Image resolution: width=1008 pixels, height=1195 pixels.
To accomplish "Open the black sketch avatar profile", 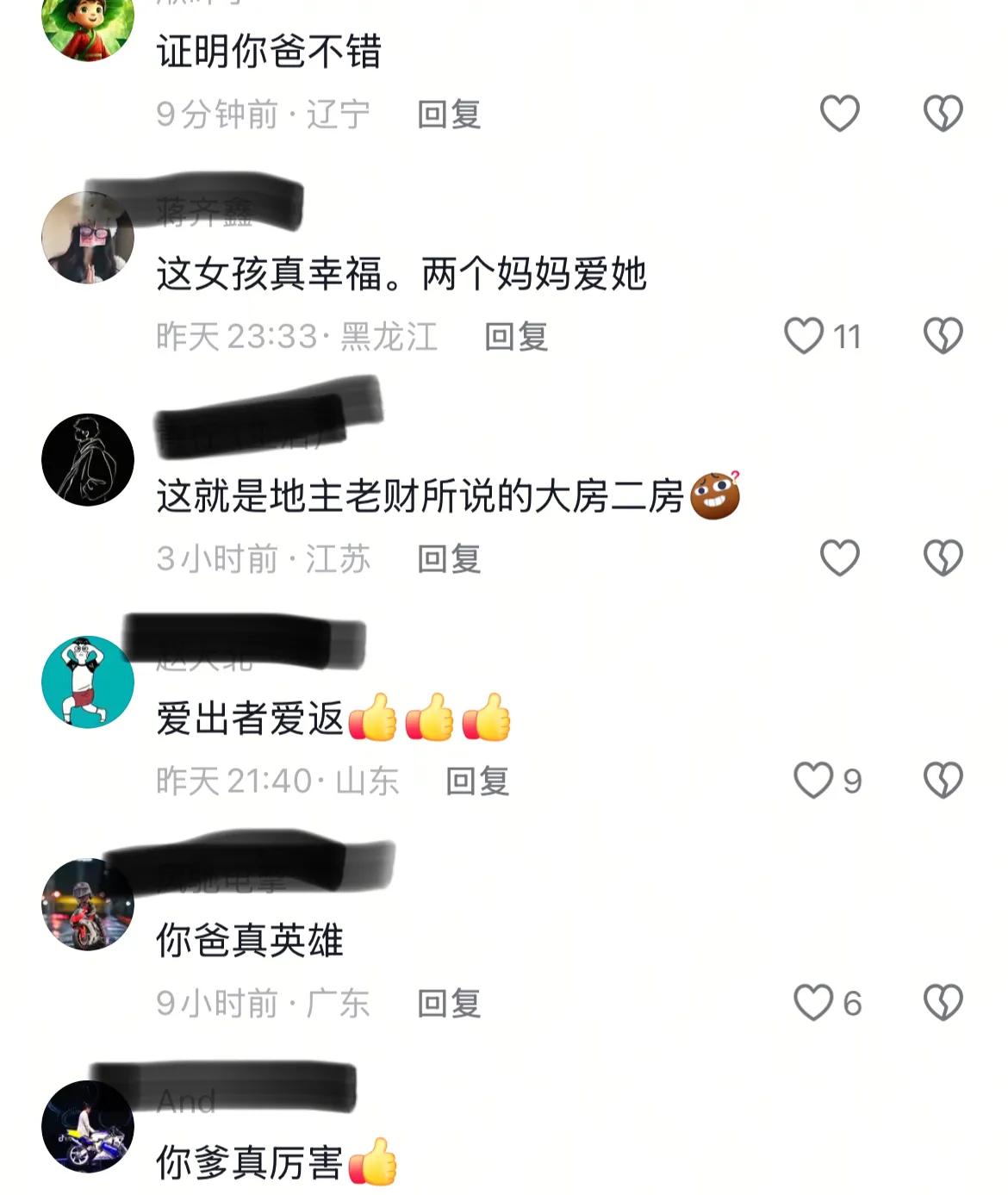I will tap(88, 459).
